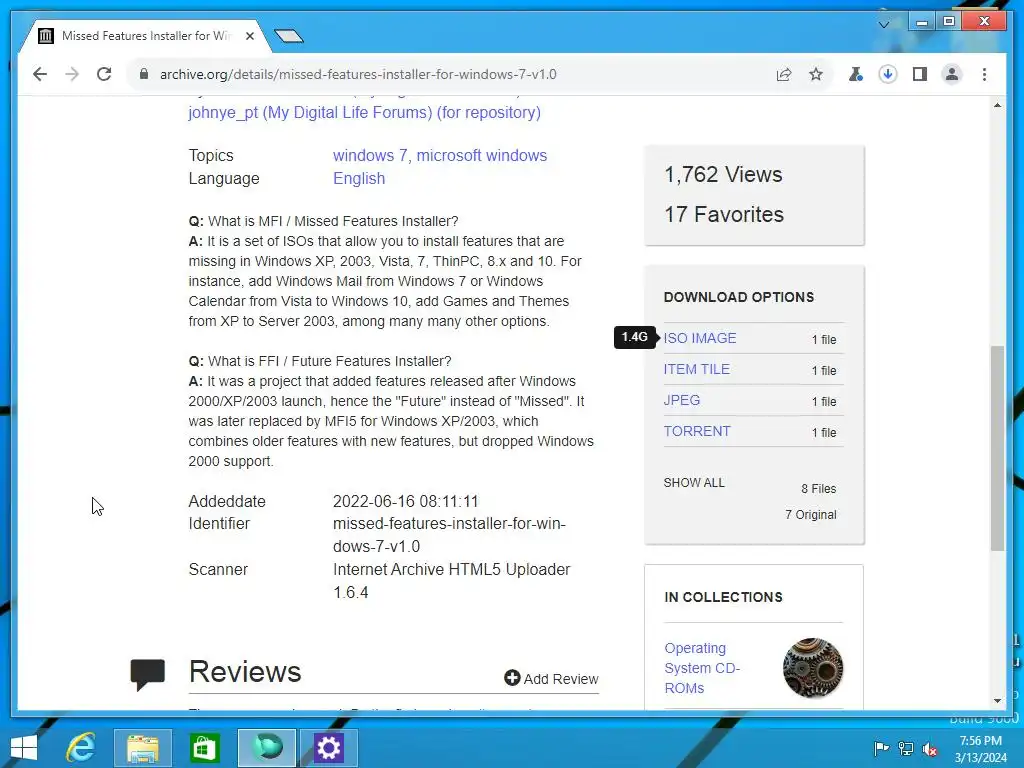Click the 8 Files count
Screen dimensions: 1024x768
click(818, 488)
